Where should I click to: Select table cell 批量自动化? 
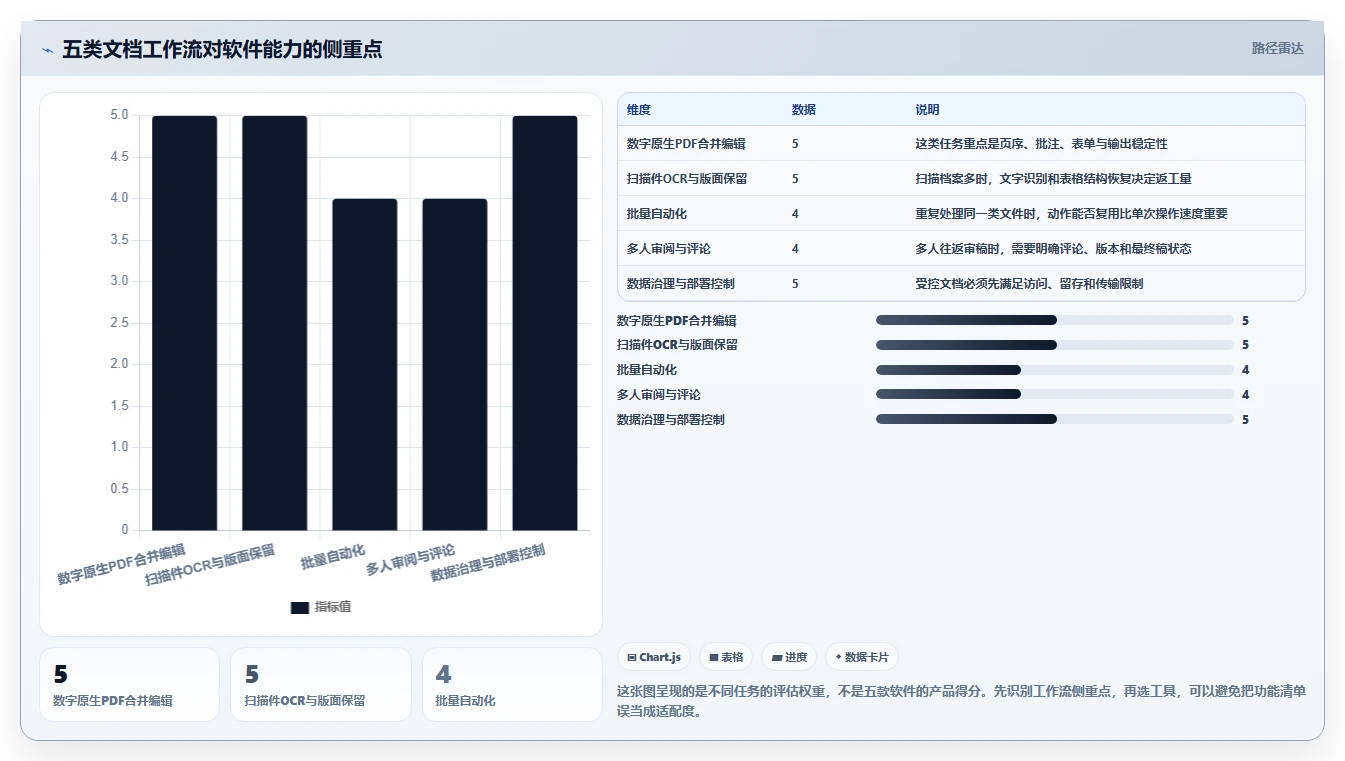(657, 214)
